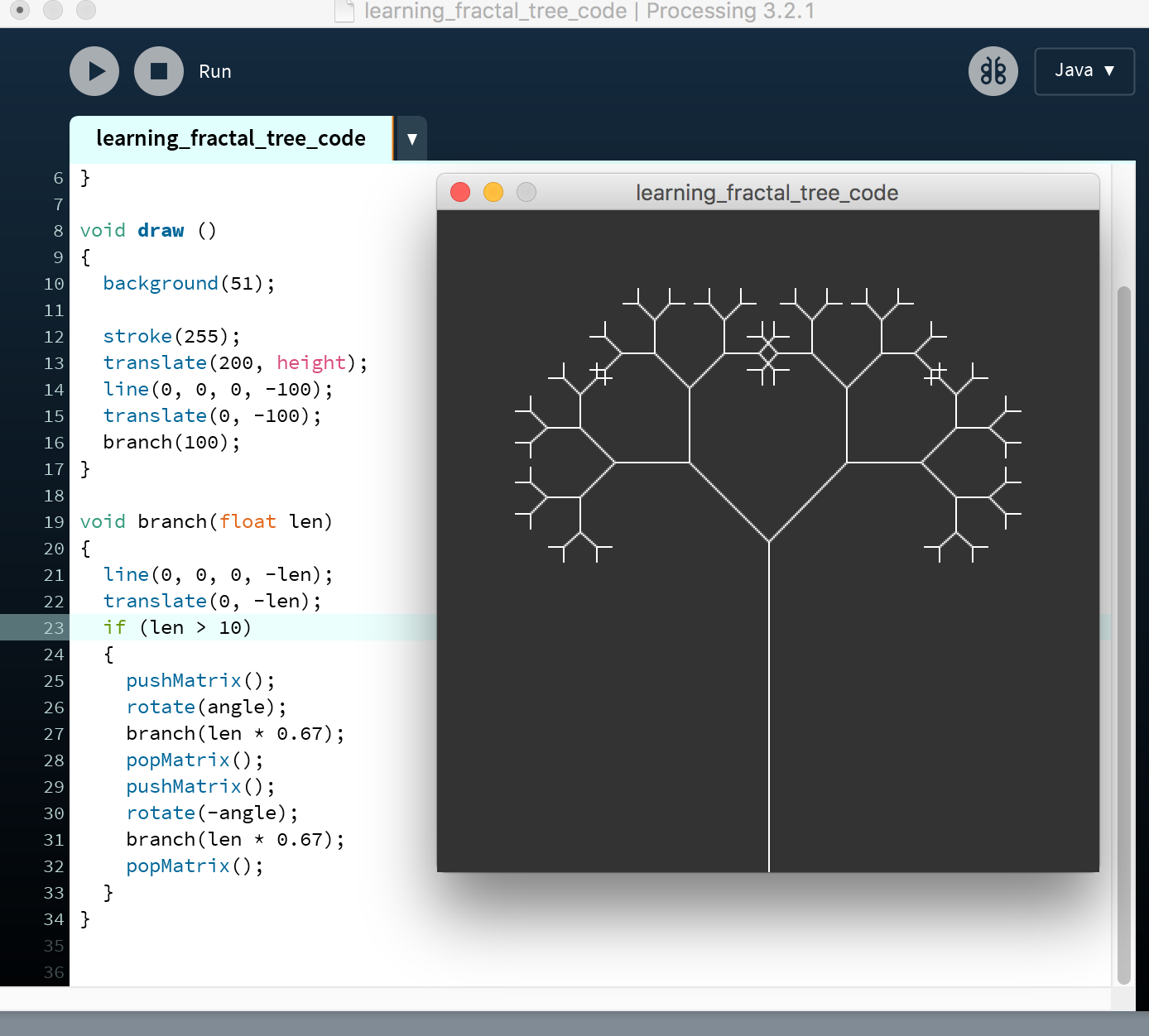1149x1036 pixels.
Task: Click the "translate(0, -len);" code line
Action: [212, 601]
